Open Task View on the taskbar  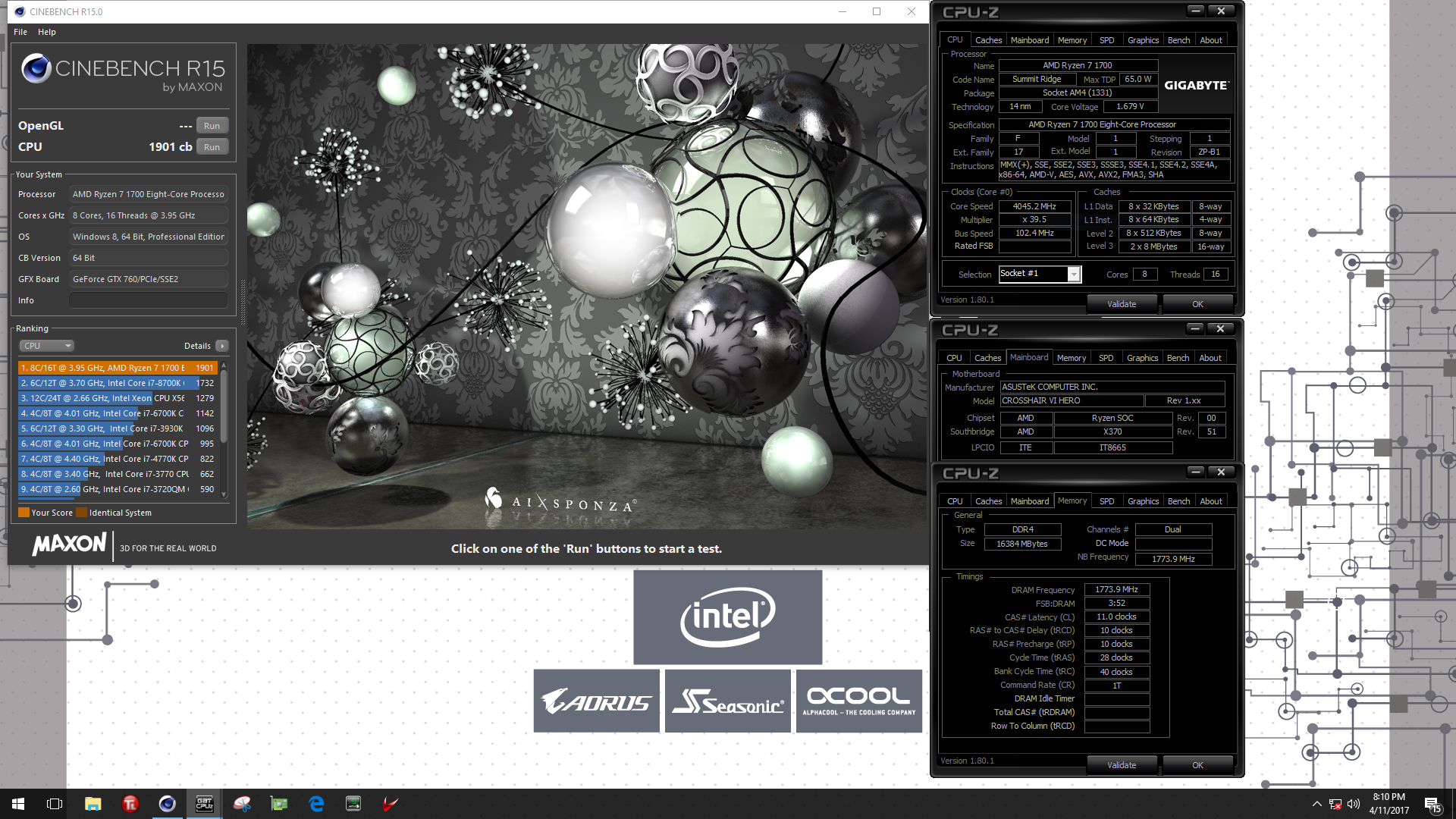tap(55, 804)
